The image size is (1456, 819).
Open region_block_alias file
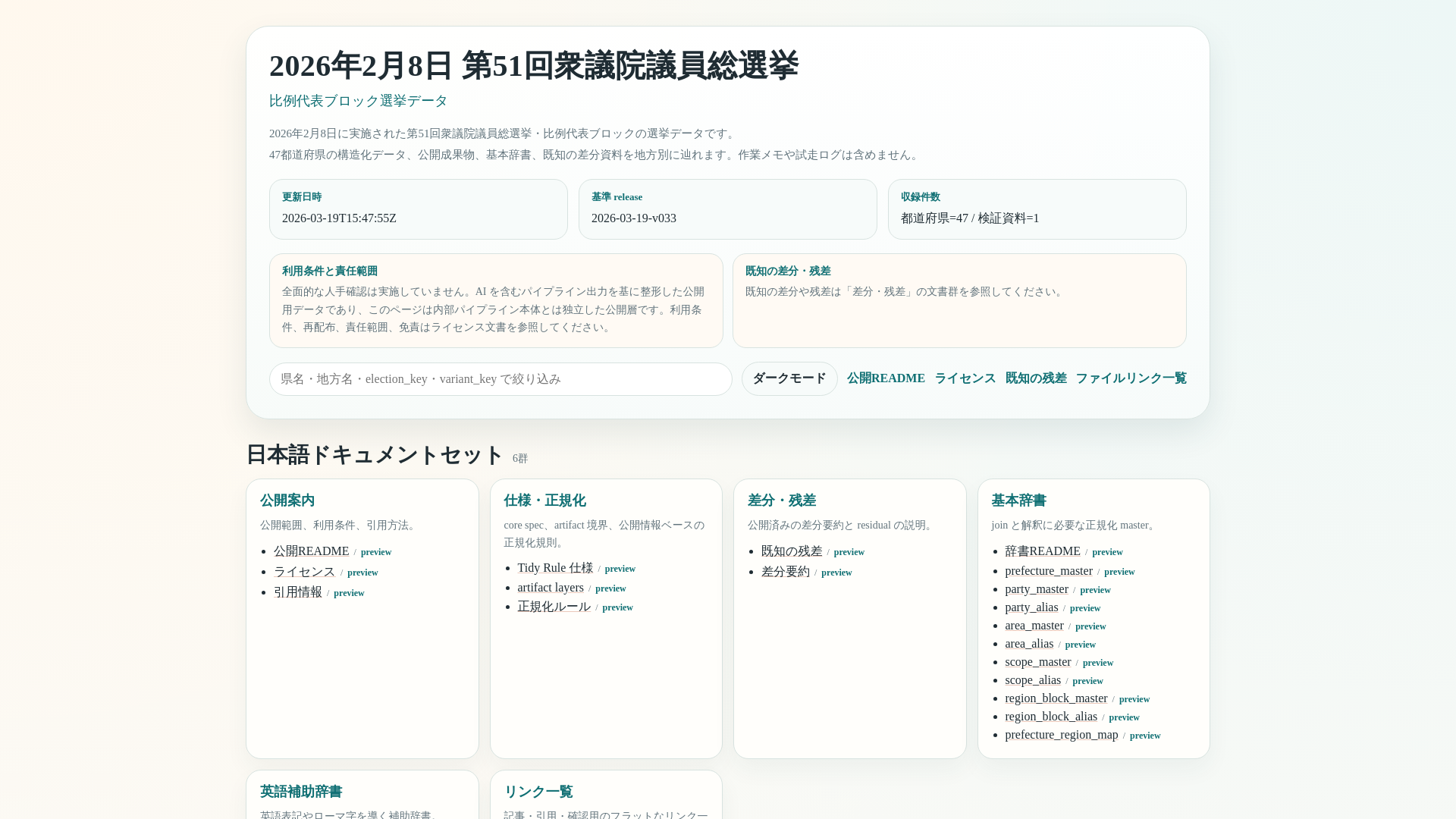1051,717
